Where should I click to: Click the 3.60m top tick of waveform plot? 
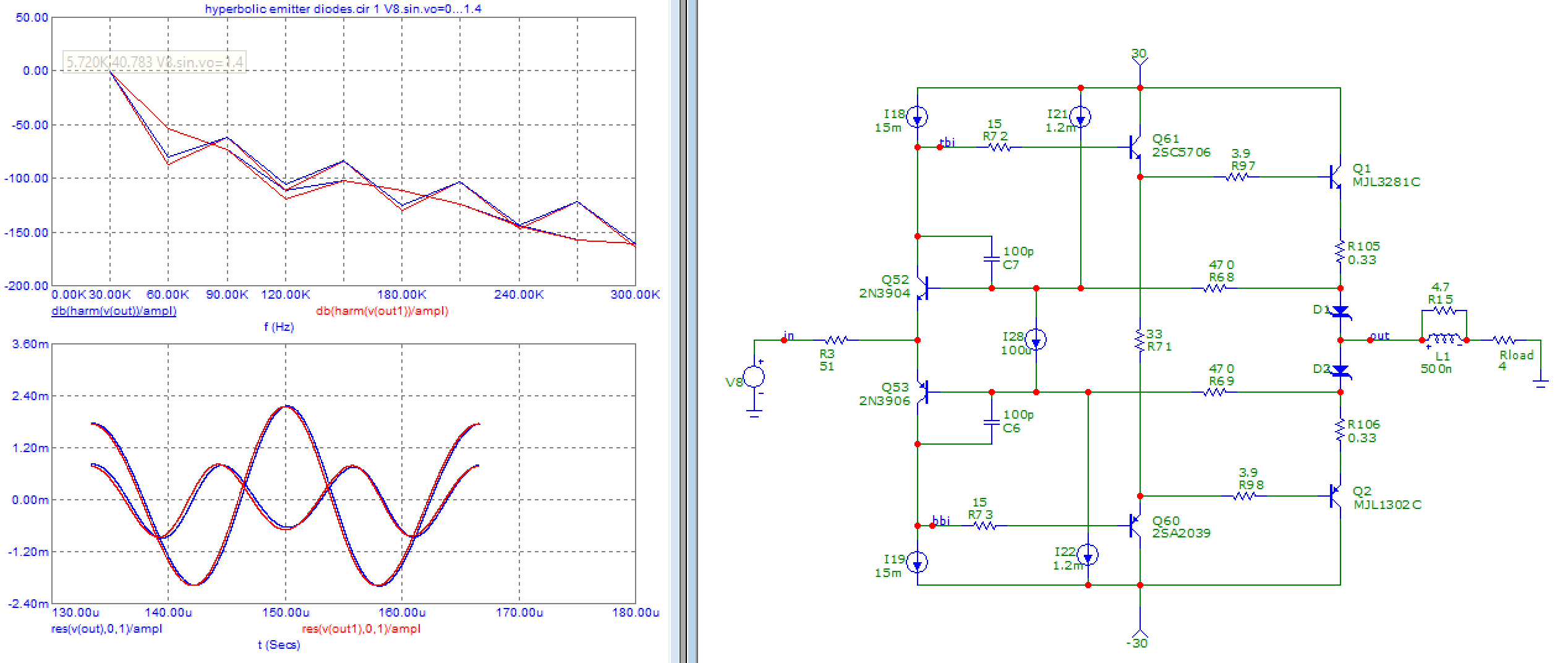pyautogui.click(x=30, y=344)
